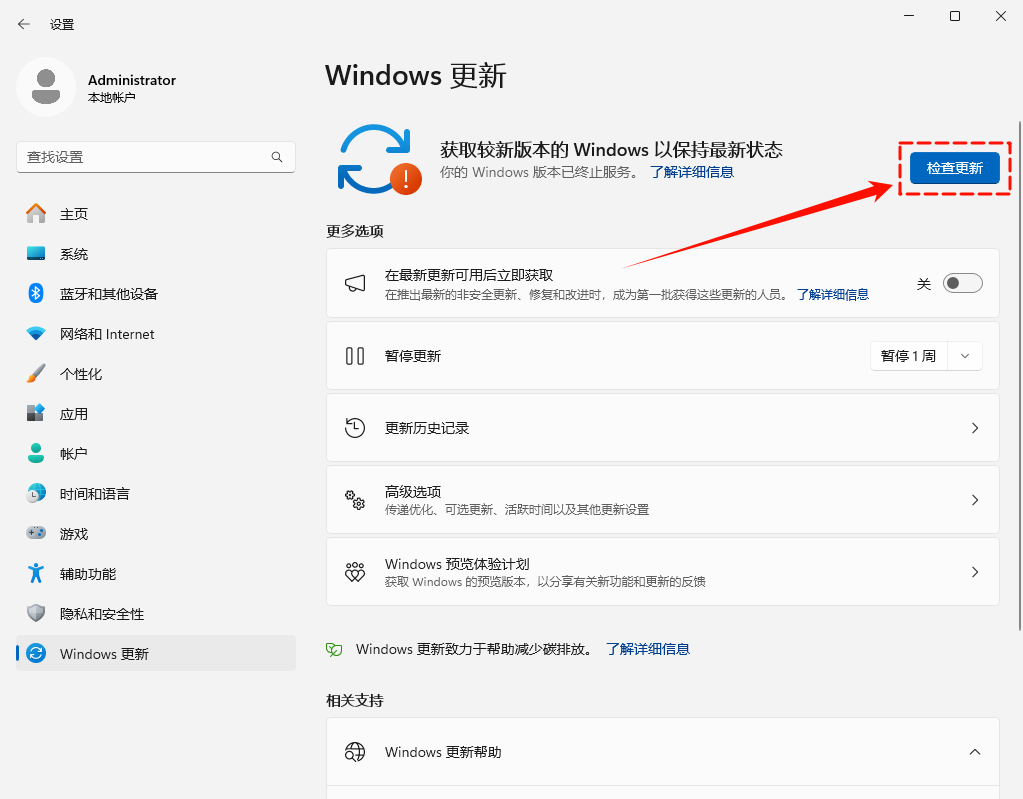
Task: Expand the 暂停 1 周 dropdown
Action: pyautogui.click(x=963, y=355)
